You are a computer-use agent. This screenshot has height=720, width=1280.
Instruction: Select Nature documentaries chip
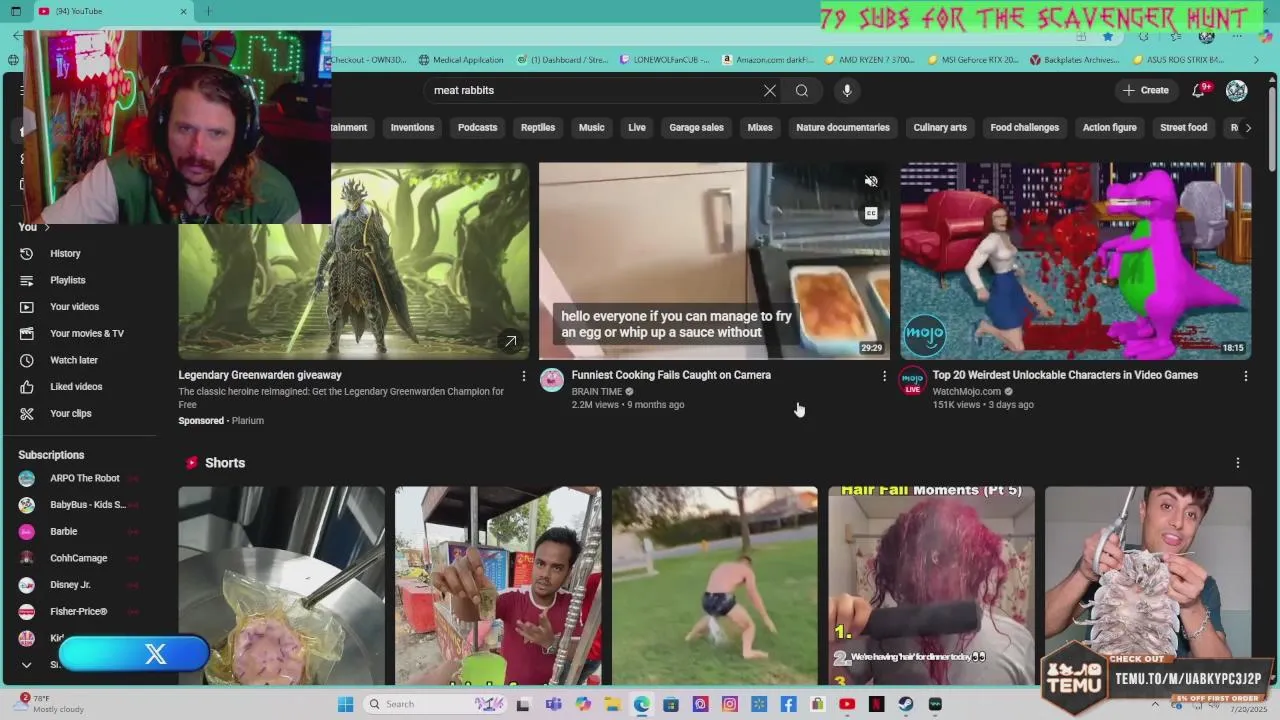(843, 128)
